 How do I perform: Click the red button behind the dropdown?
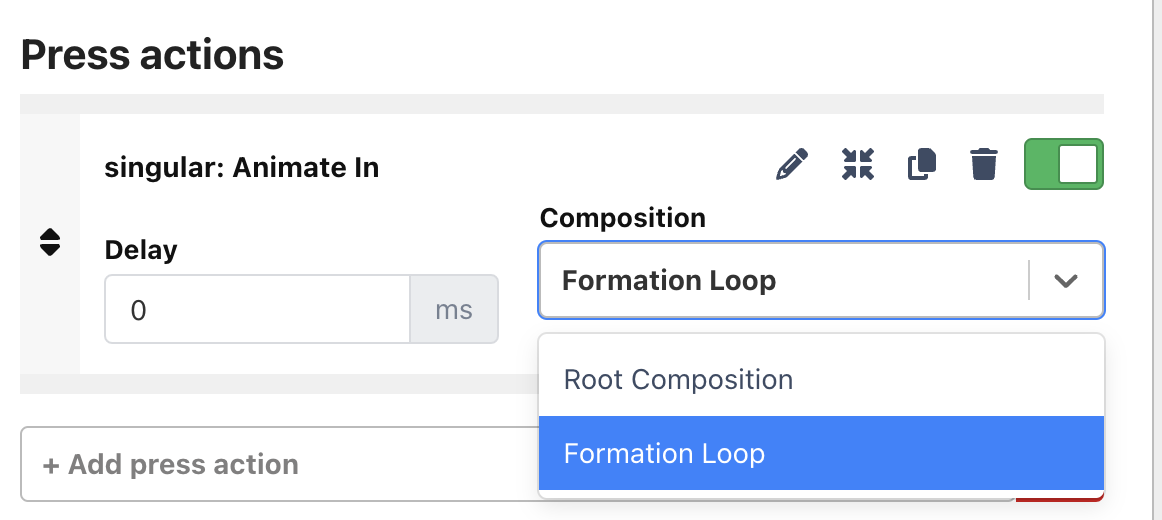pyautogui.click(x=1060, y=496)
